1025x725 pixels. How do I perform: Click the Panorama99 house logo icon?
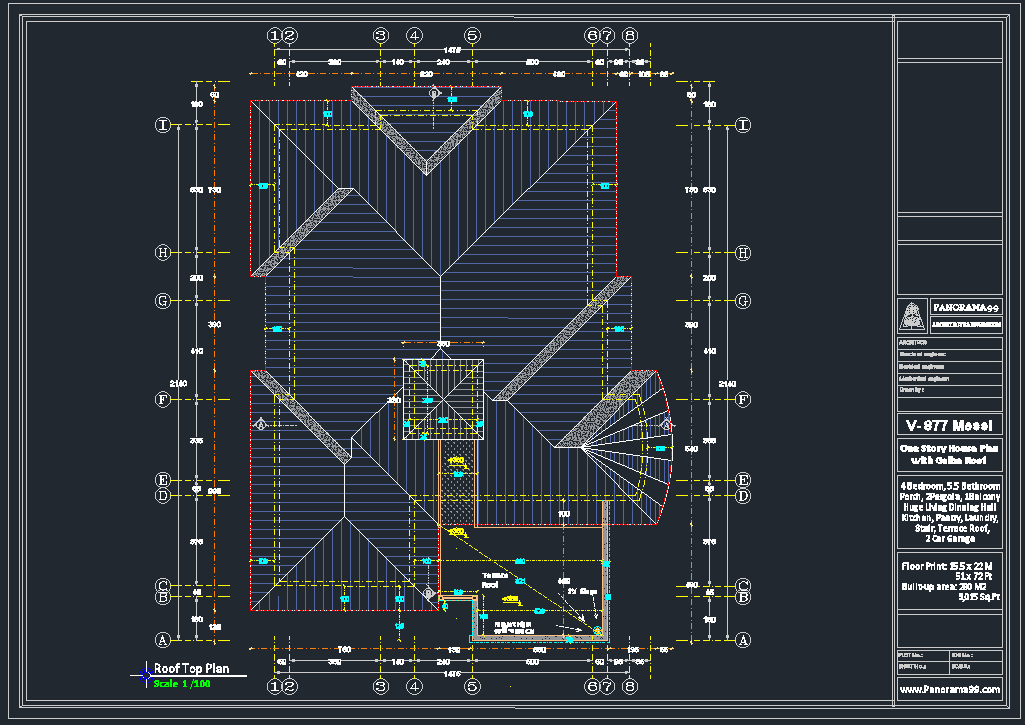click(x=912, y=315)
